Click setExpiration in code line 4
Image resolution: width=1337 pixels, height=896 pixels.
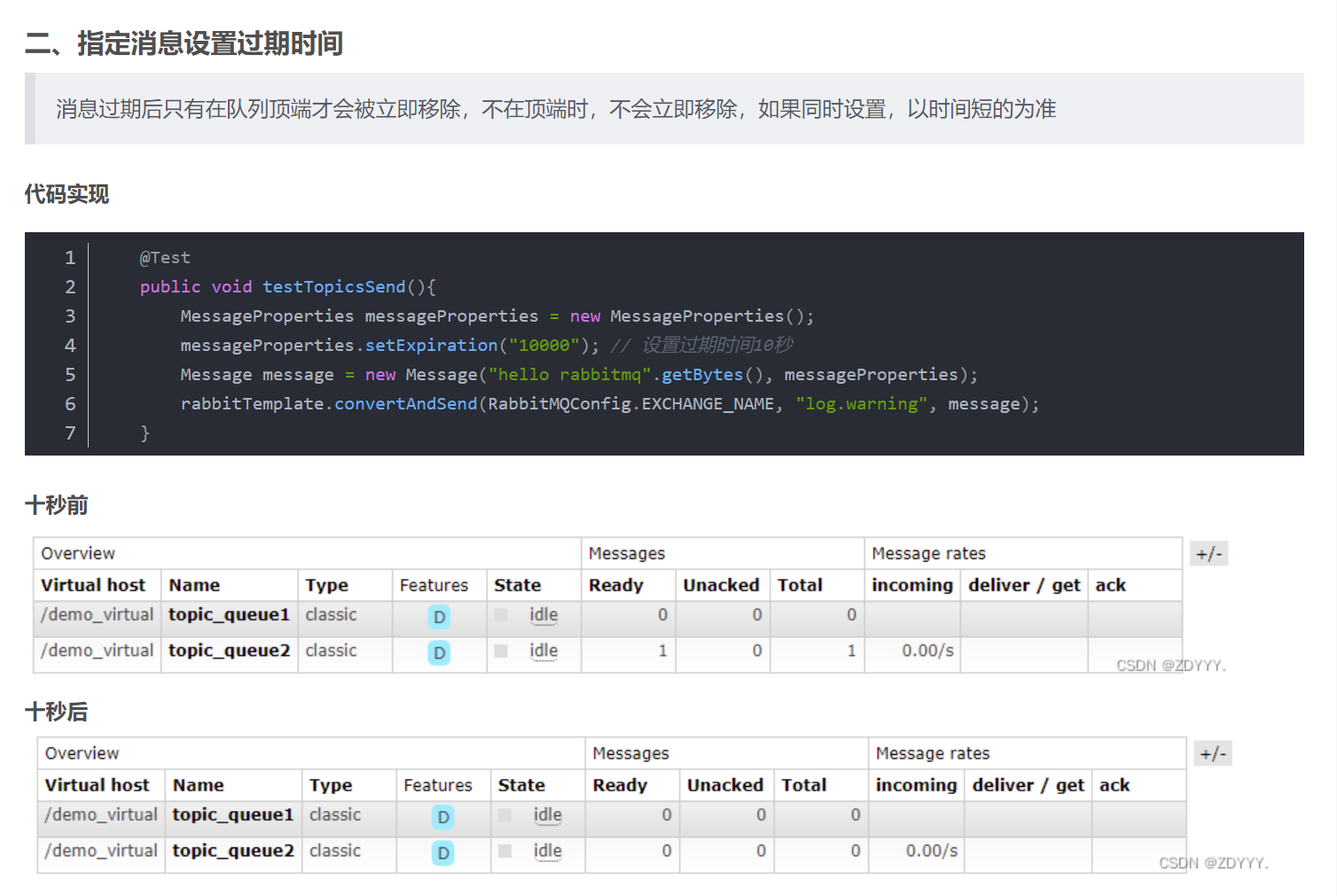432,346
